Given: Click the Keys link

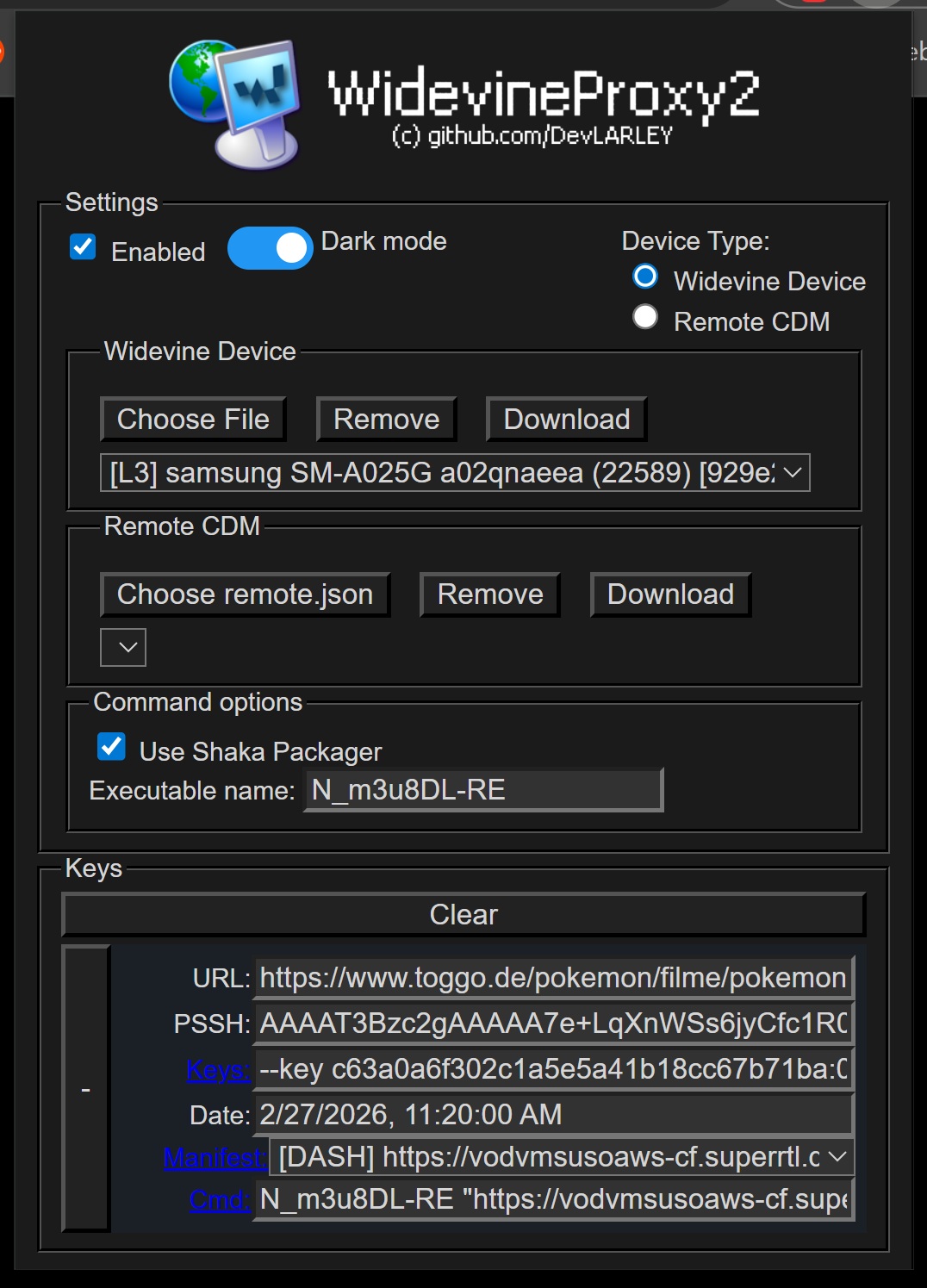Looking at the screenshot, I should (x=218, y=1070).
